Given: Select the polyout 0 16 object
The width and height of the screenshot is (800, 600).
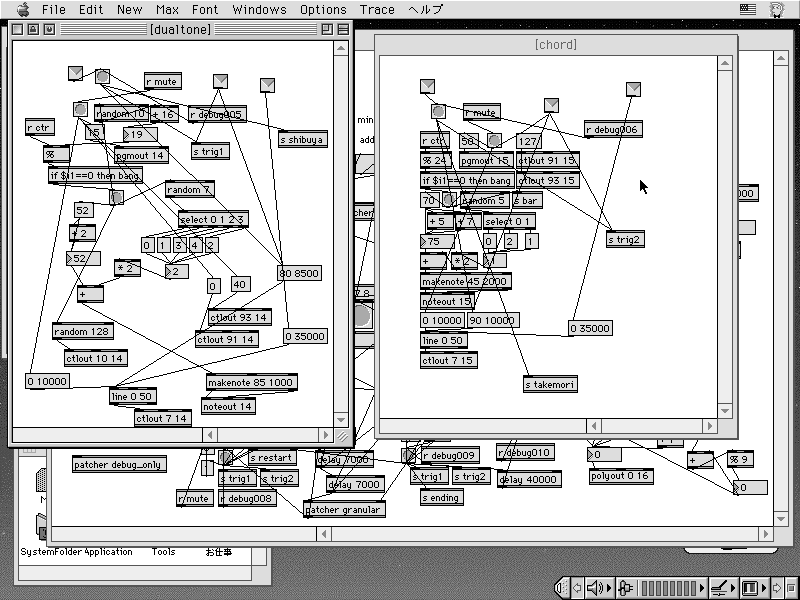Looking at the screenshot, I should click(621, 476).
